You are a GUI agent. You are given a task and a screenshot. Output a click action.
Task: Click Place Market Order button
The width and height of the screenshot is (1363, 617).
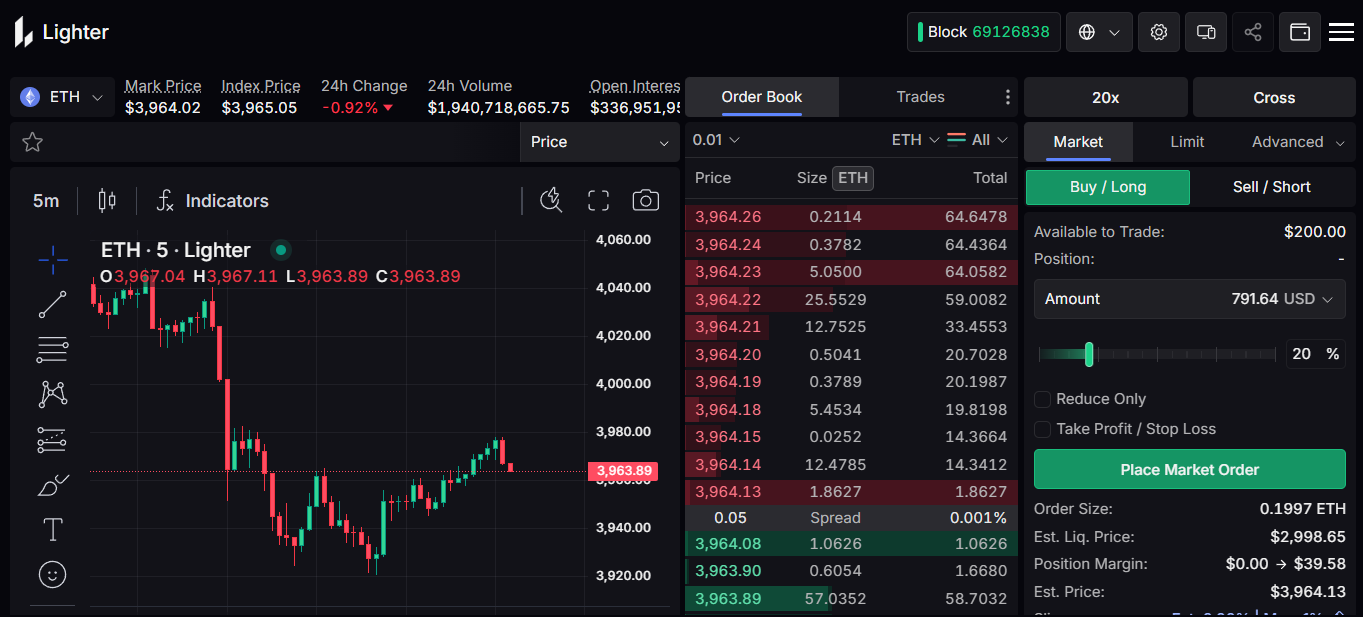tap(1189, 469)
